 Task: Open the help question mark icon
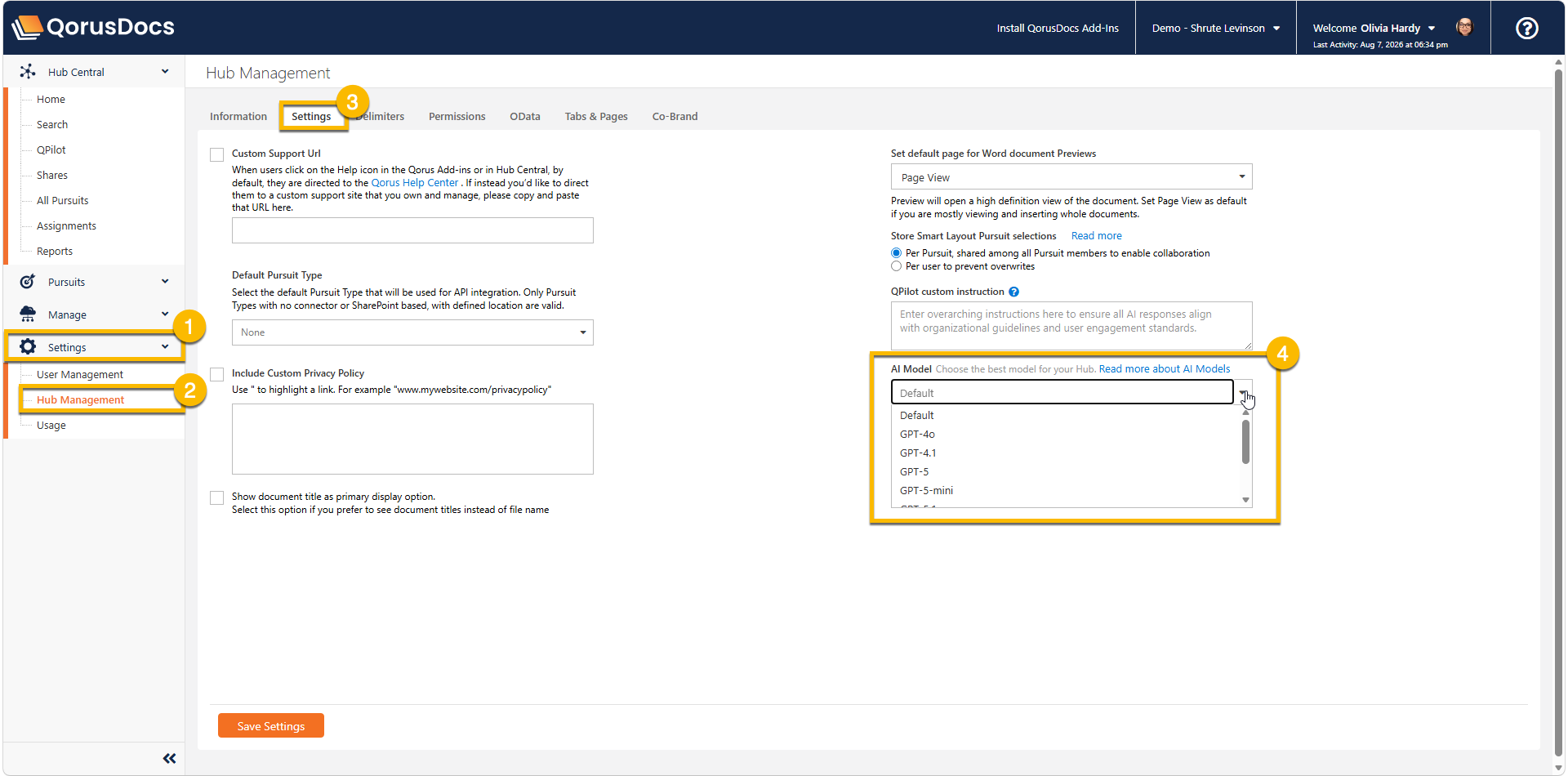(1526, 28)
